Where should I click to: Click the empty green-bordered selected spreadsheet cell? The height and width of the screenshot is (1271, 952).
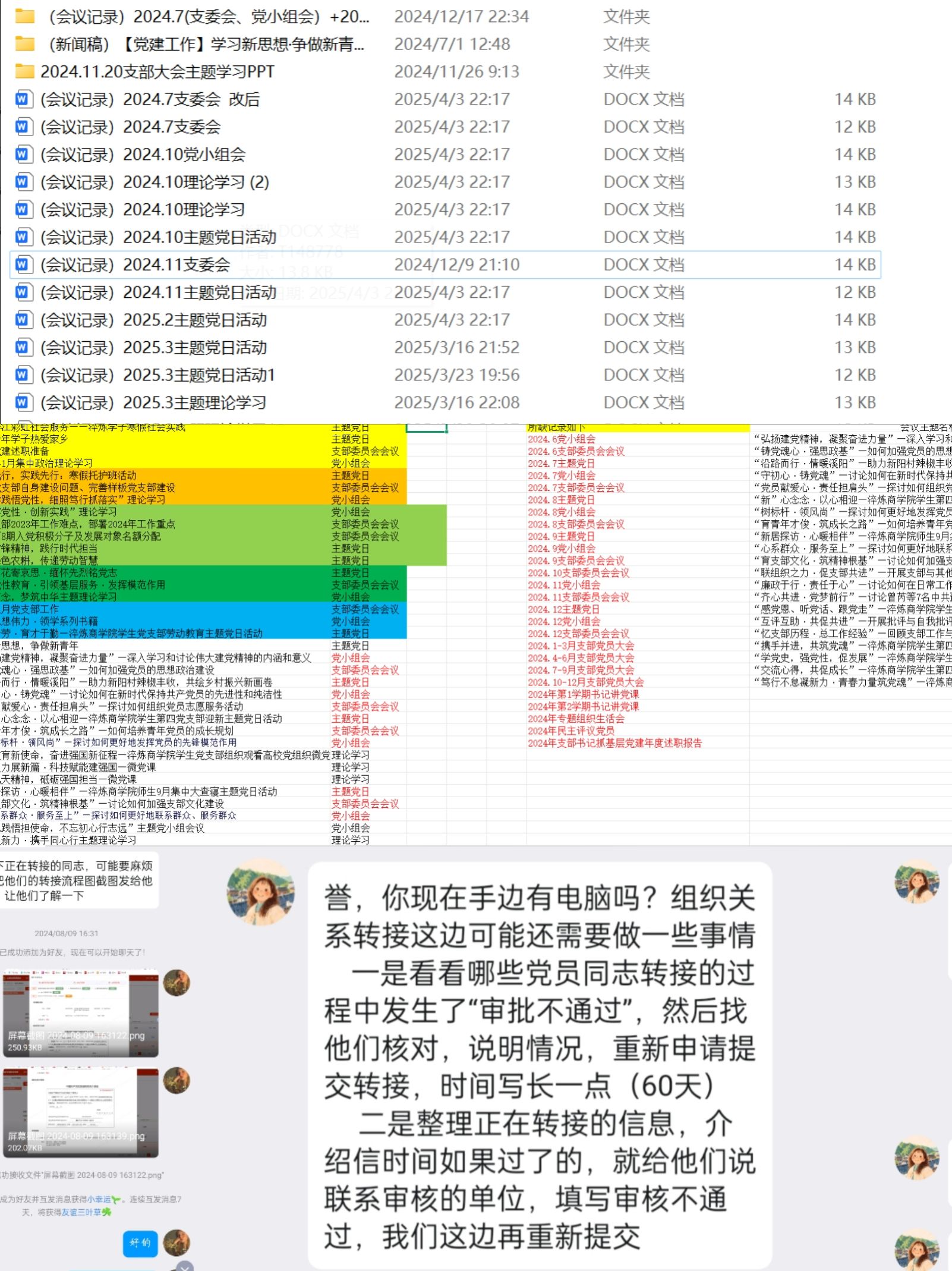pos(426,428)
